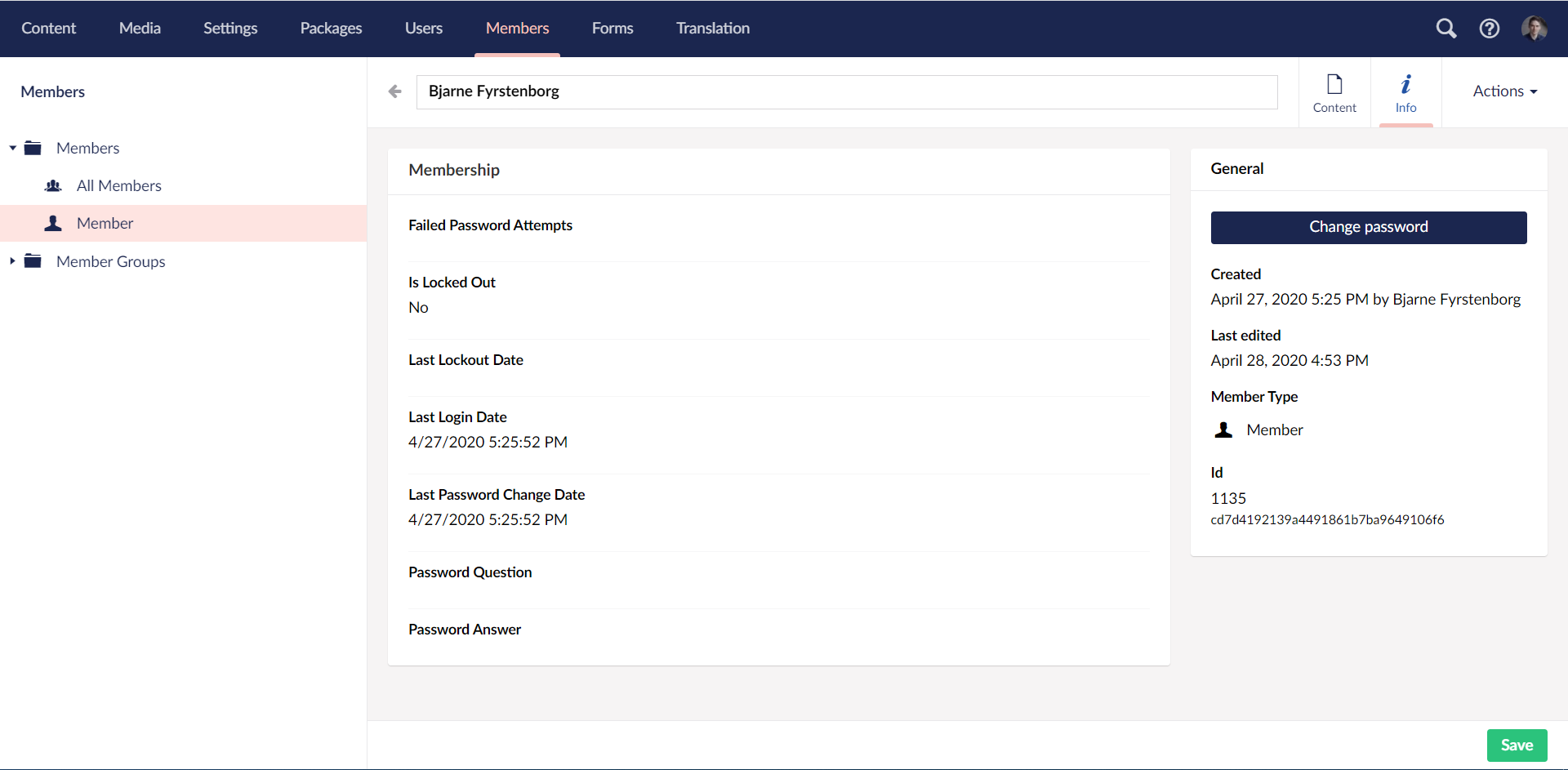Click the Member person icon in sidebar
This screenshot has height=770, width=1568.
coord(53,223)
